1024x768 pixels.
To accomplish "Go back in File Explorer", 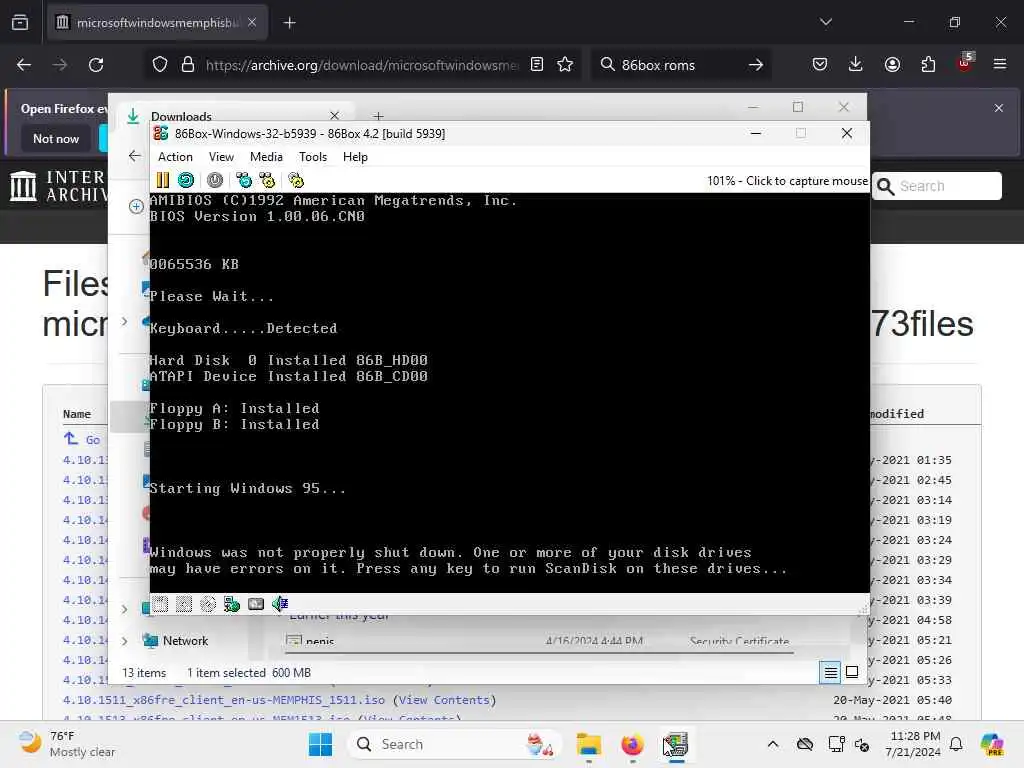I will click(135, 155).
